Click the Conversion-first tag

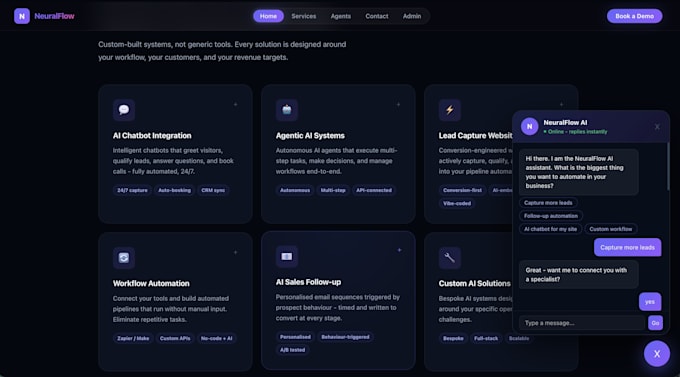tap(462, 190)
